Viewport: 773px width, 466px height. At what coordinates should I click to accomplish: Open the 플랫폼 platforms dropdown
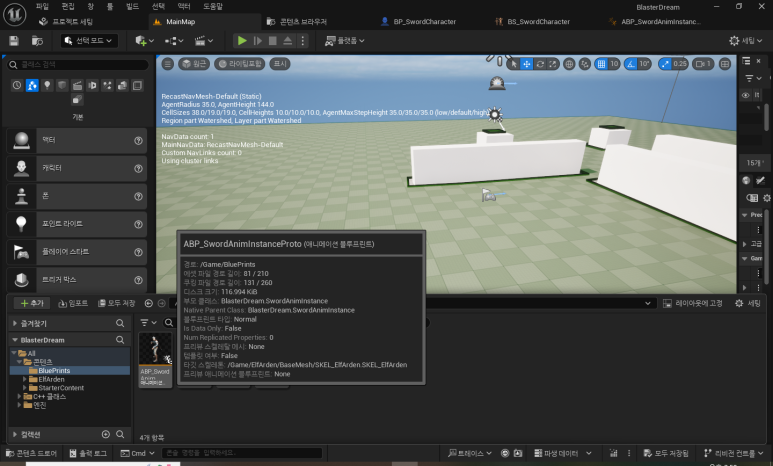pos(345,41)
